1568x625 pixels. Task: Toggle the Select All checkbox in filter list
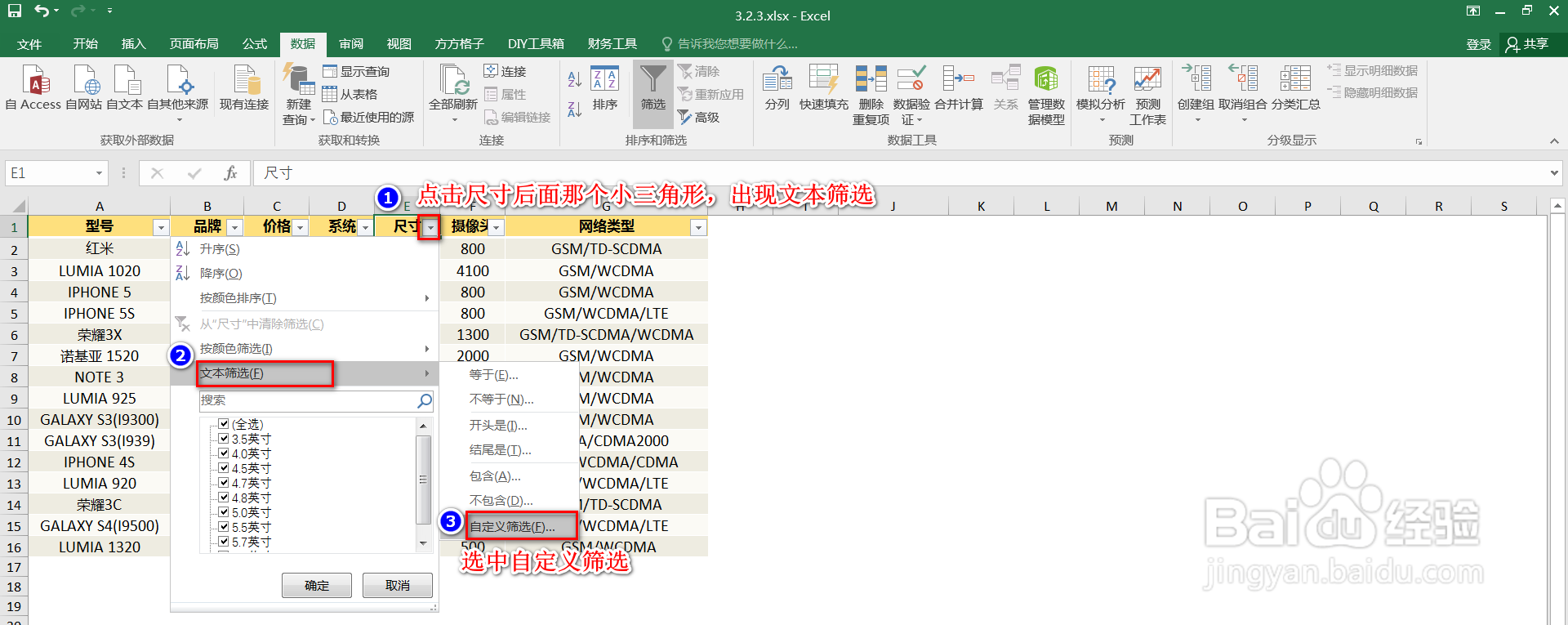coord(224,424)
